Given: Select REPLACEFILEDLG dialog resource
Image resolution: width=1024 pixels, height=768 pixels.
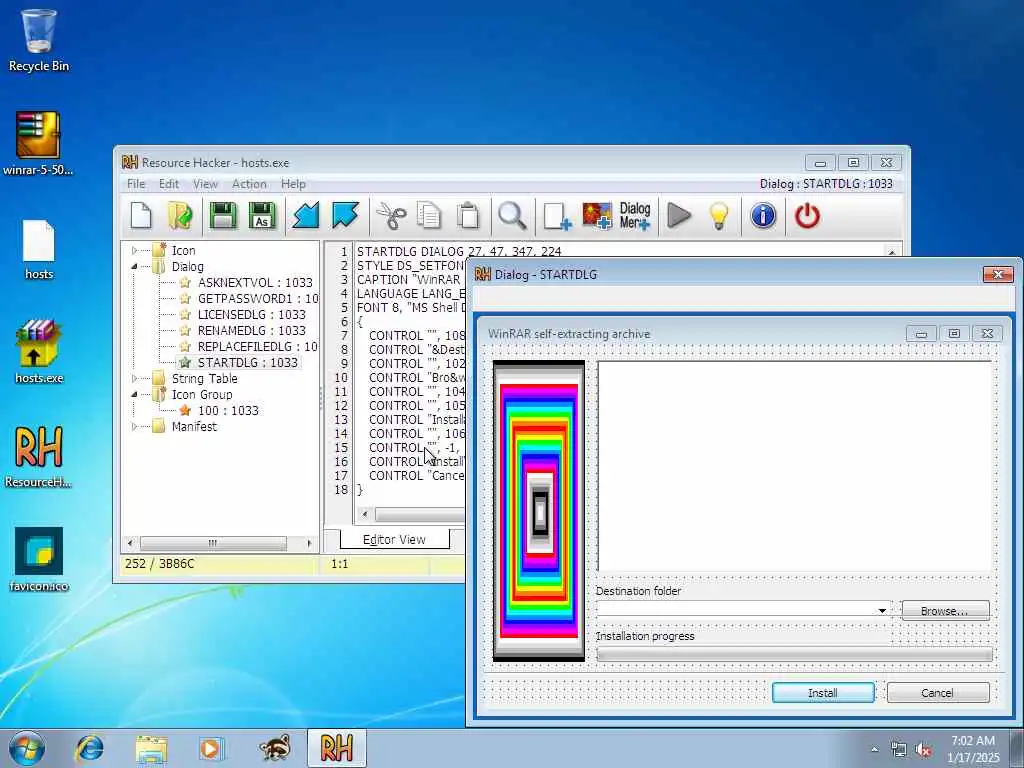Looking at the screenshot, I should pos(258,346).
